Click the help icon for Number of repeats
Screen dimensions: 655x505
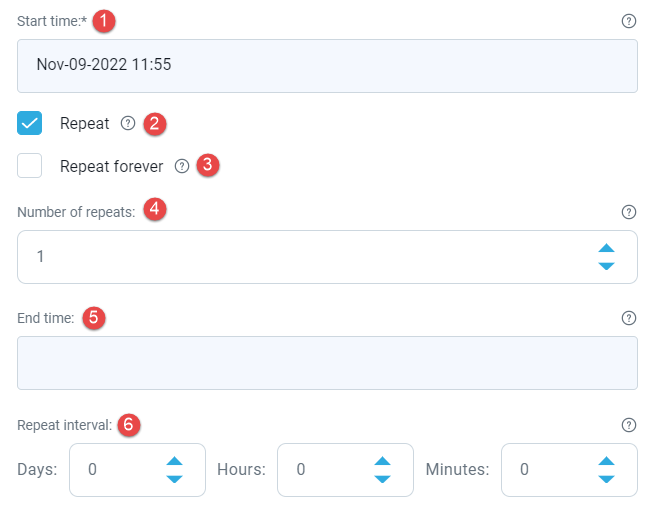point(628,212)
